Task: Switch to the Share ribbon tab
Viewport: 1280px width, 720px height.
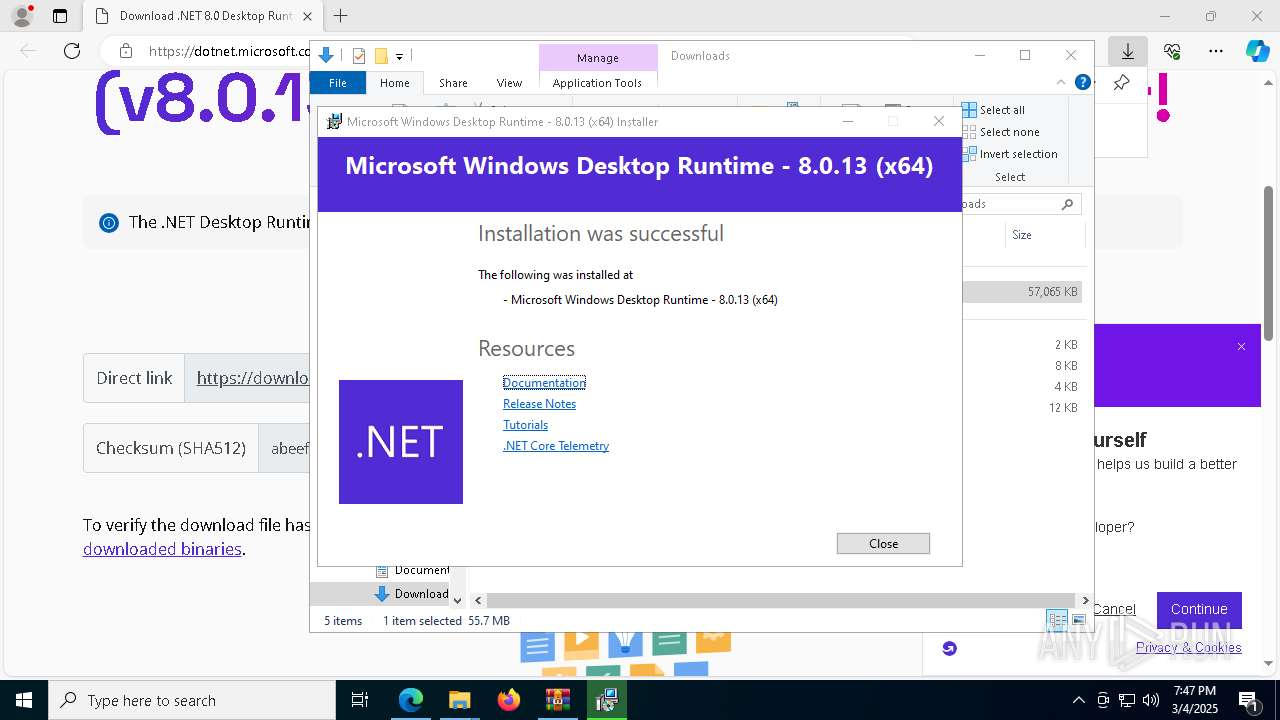Action: pyautogui.click(x=453, y=83)
